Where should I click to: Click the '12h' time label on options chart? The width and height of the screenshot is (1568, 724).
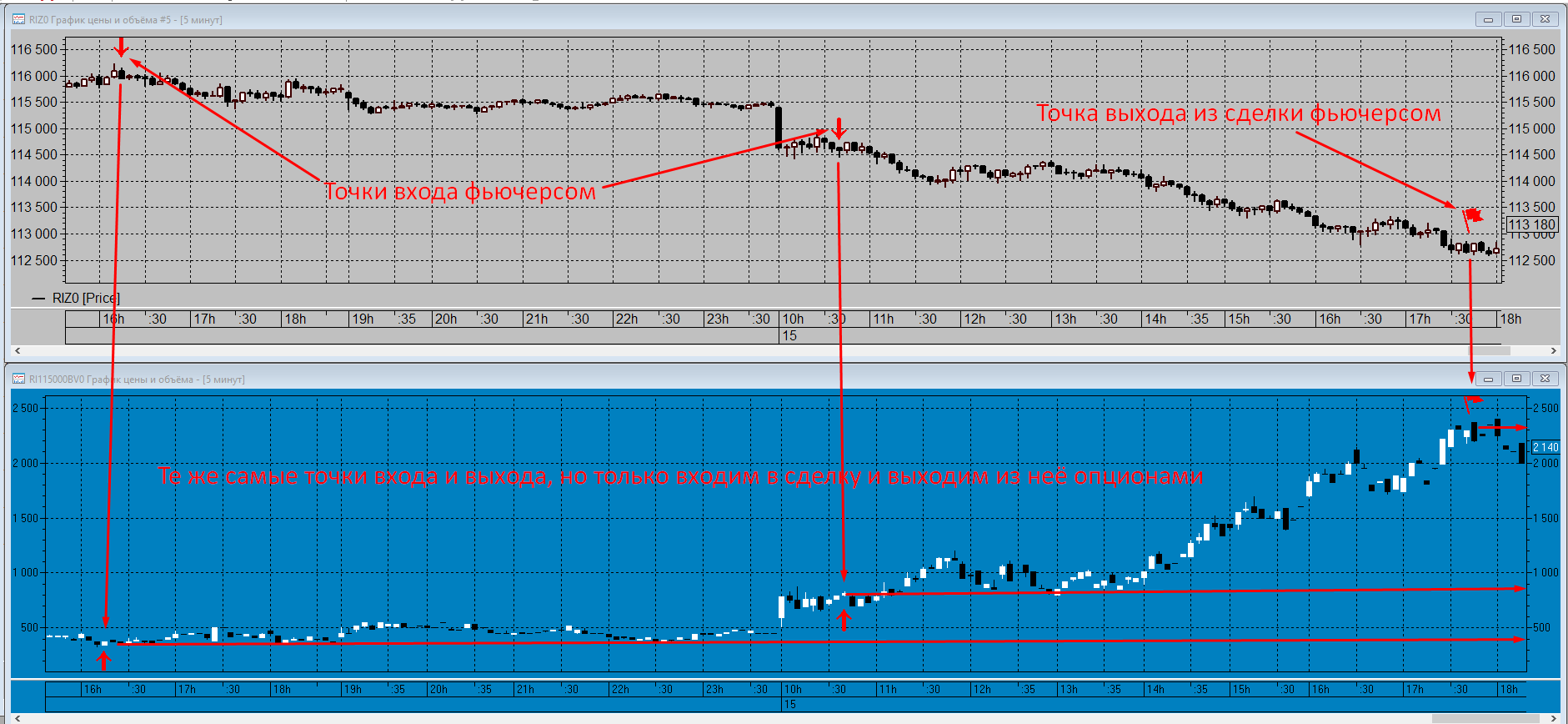pos(983,690)
